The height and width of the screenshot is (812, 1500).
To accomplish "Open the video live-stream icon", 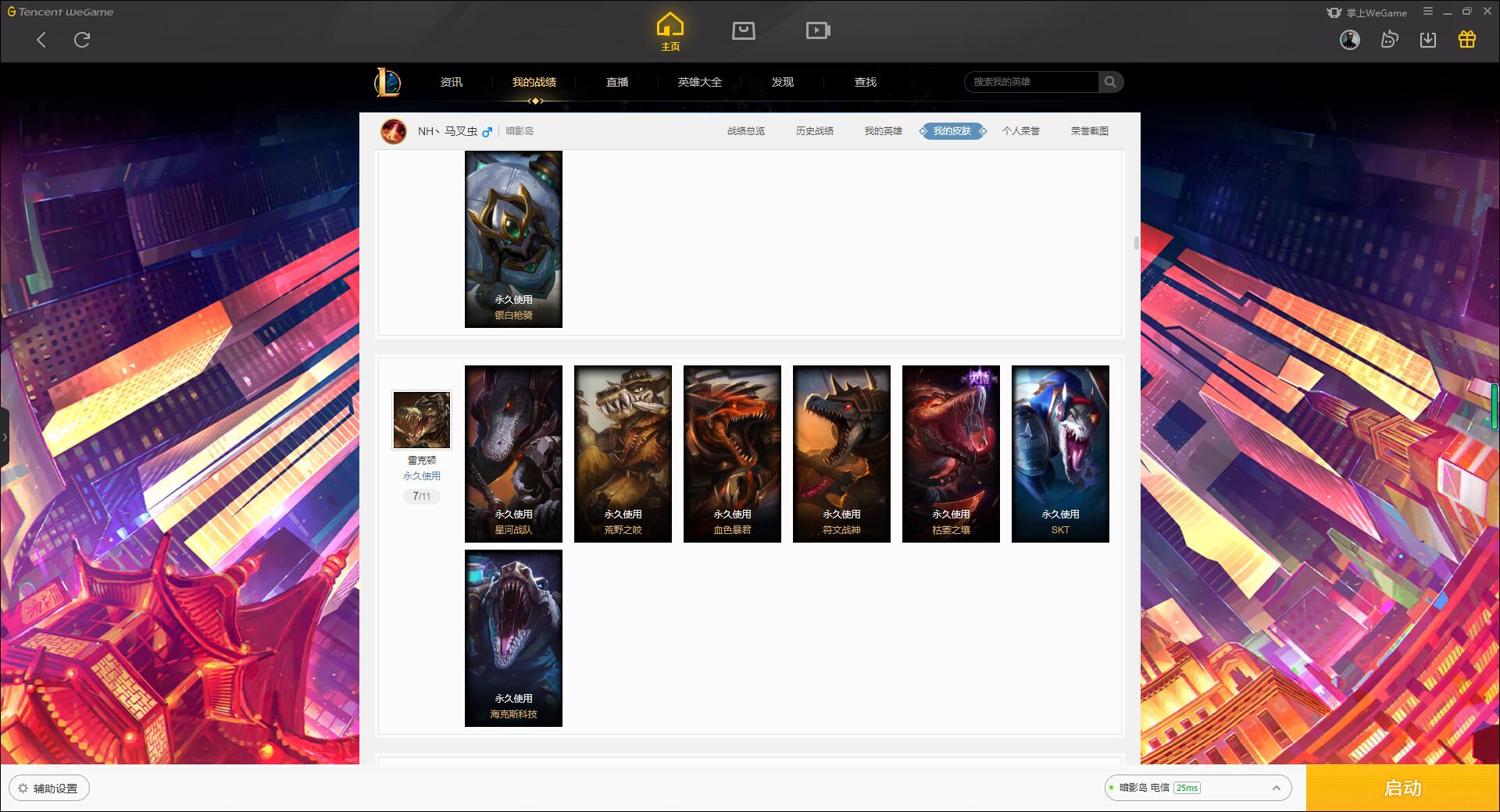I will click(818, 30).
